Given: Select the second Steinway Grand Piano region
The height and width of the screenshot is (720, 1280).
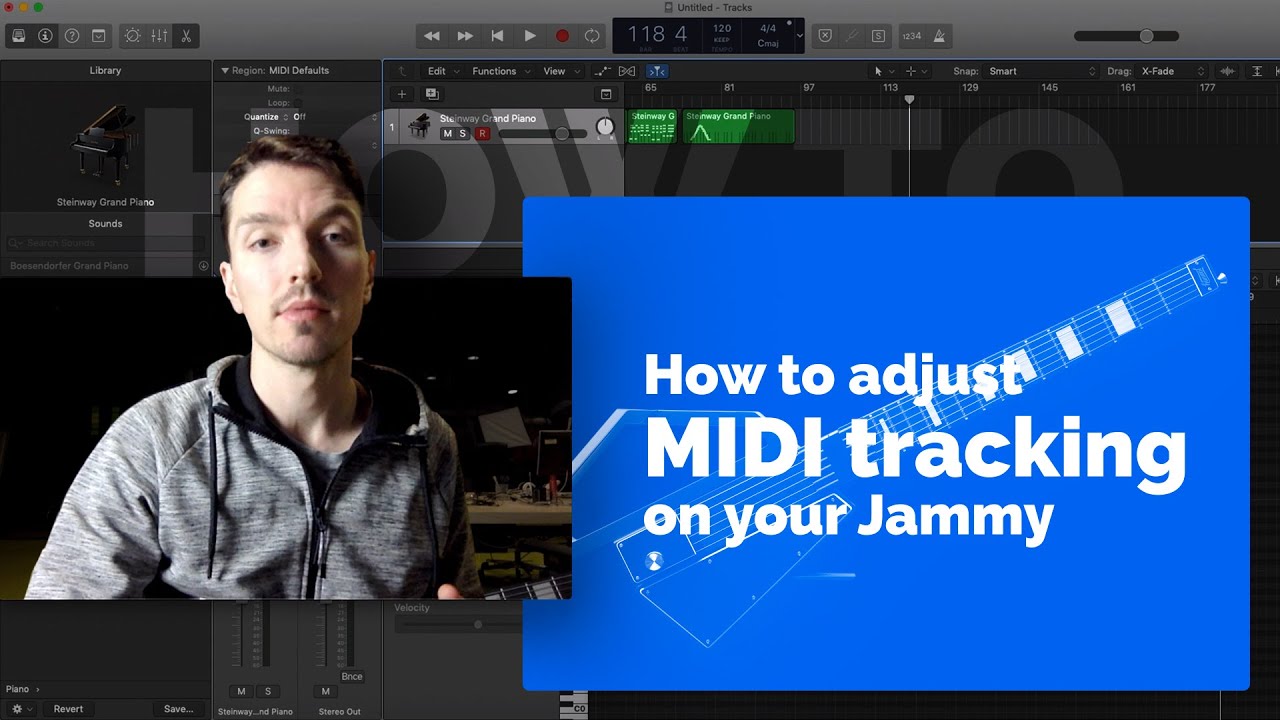Looking at the screenshot, I should [738, 126].
